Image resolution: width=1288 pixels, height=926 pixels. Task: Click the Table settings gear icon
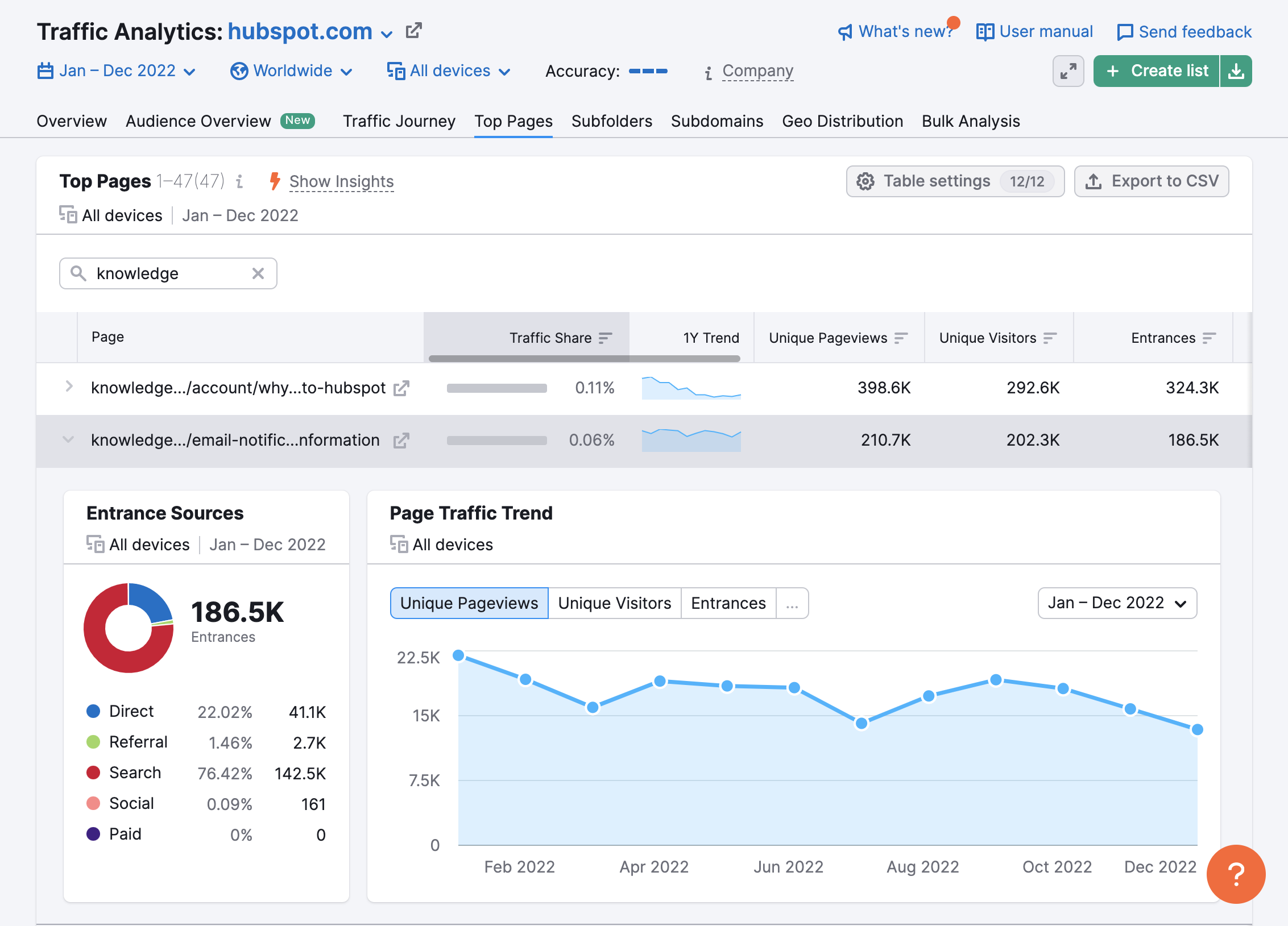coord(866,181)
